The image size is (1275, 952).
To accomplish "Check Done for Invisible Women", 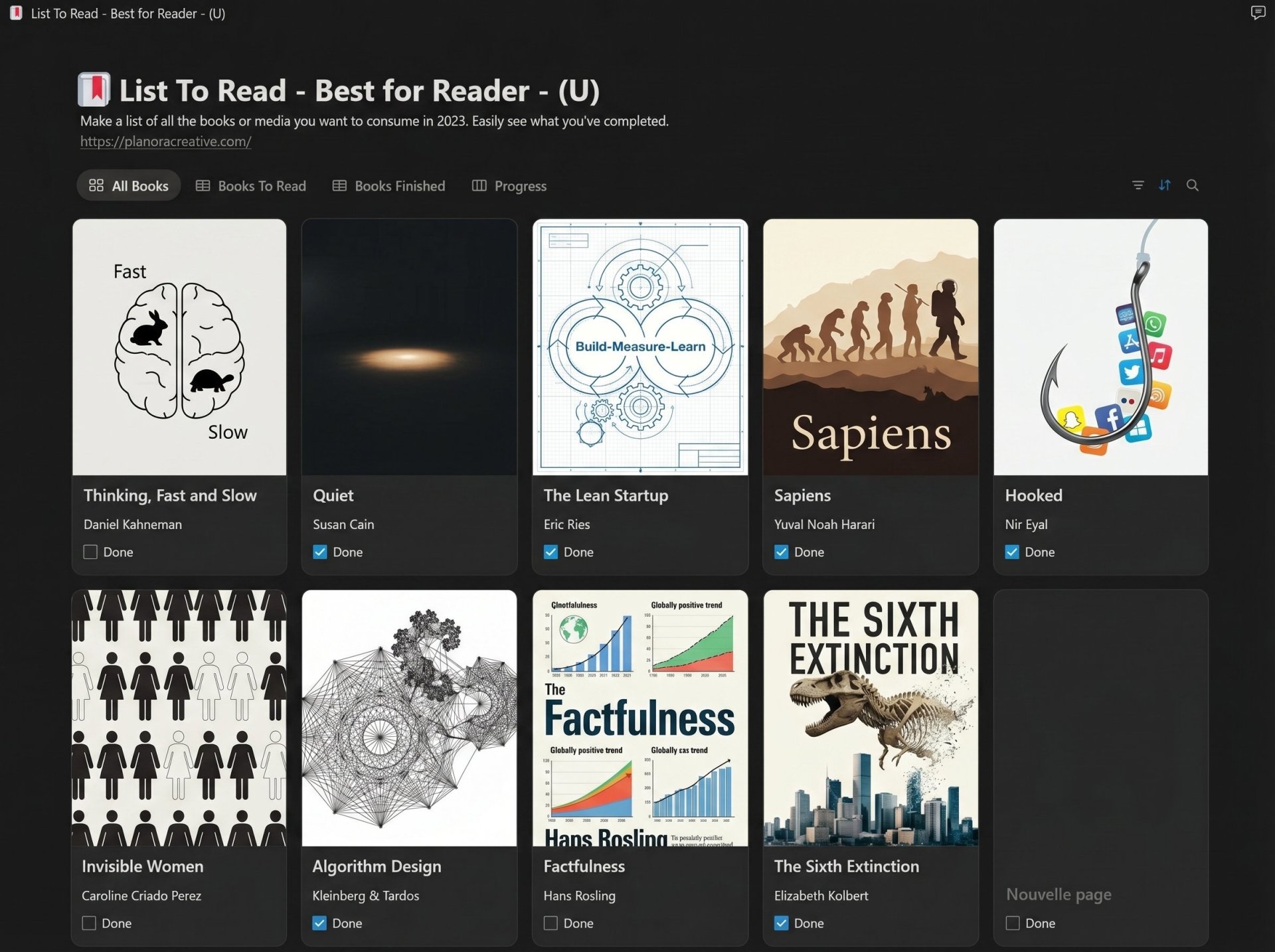I will click(x=89, y=923).
